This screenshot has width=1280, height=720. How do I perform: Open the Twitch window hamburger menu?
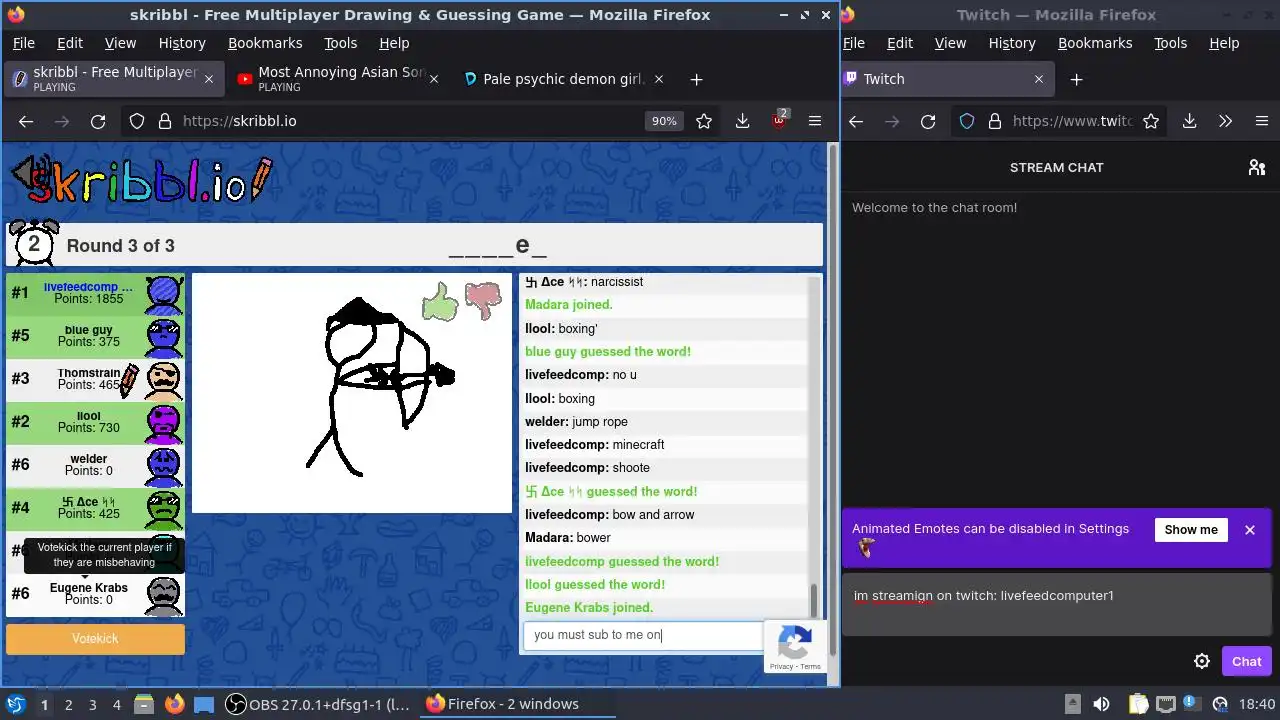click(1261, 121)
